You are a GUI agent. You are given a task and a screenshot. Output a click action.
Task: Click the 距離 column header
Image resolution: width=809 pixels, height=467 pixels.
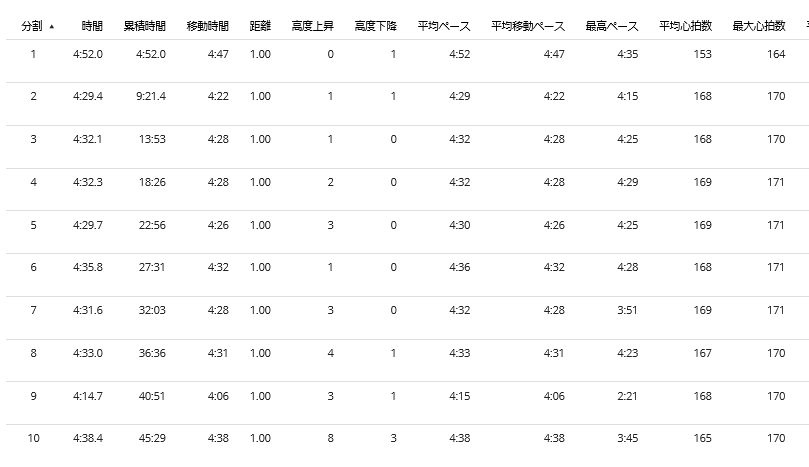(260, 26)
